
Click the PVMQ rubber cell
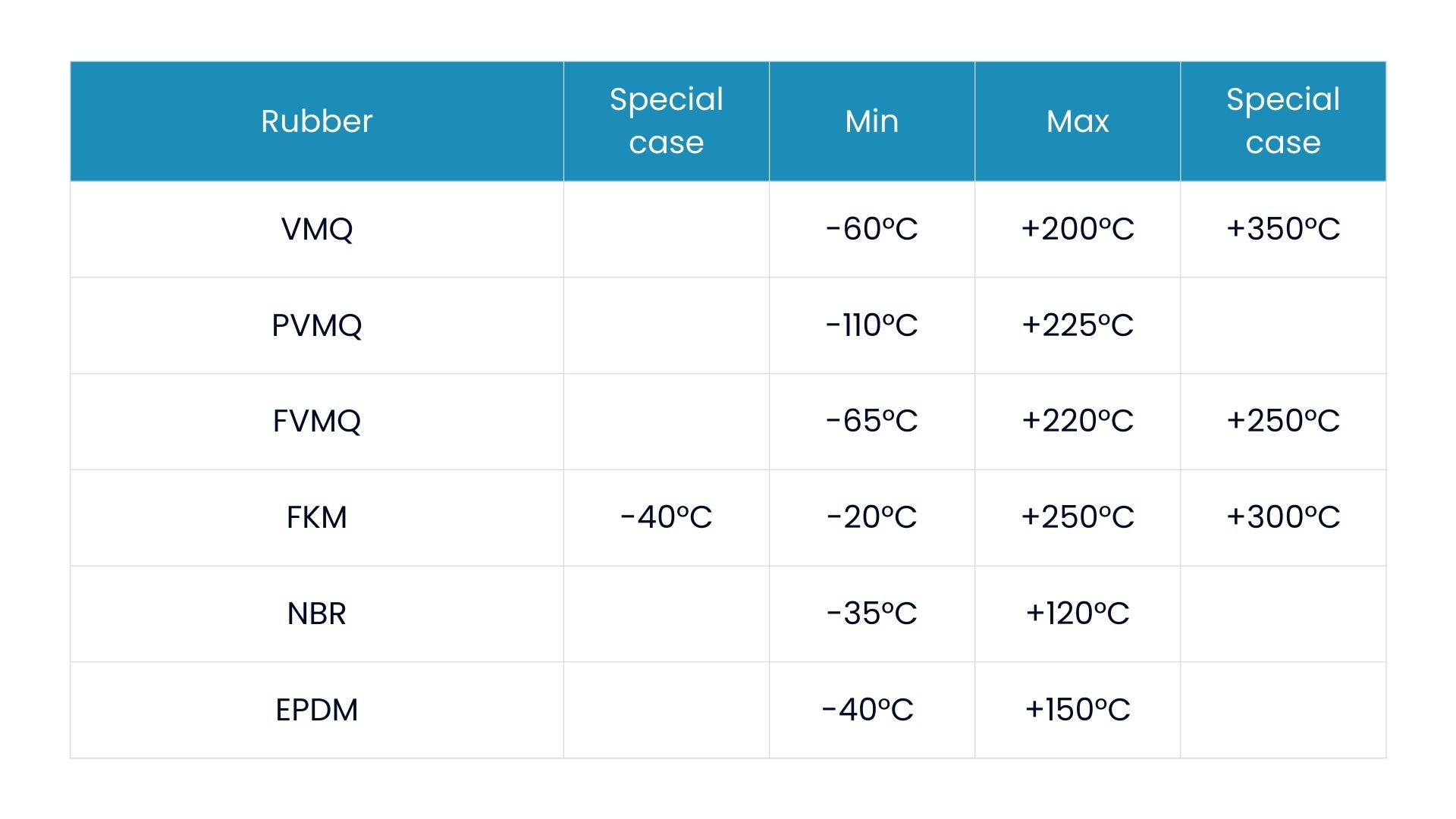coord(316,325)
